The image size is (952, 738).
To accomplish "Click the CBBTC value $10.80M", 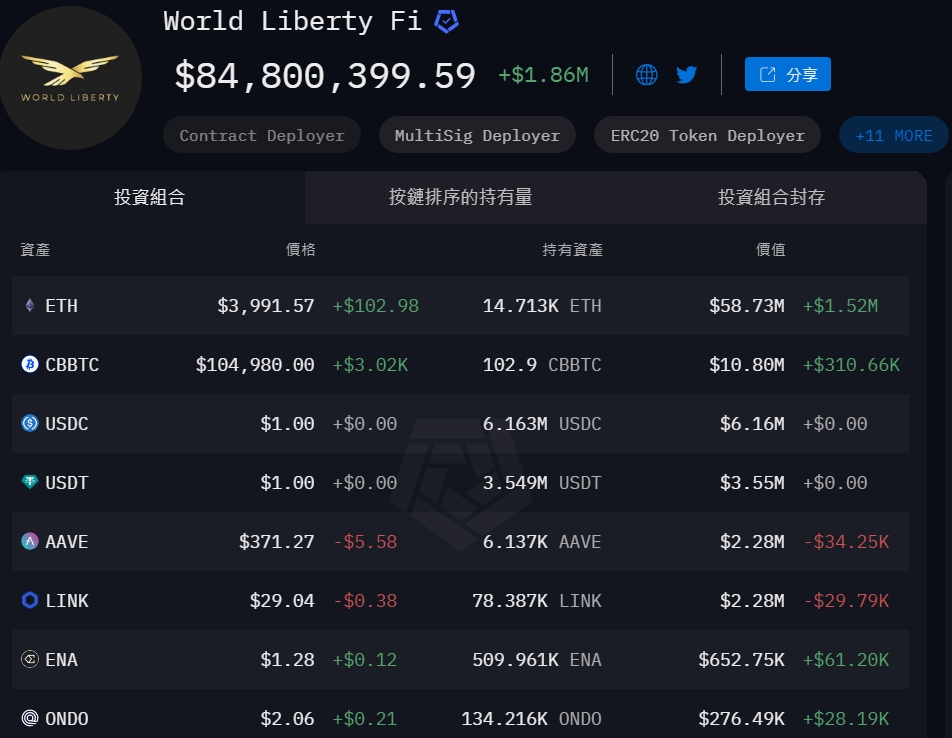I will pos(747,364).
